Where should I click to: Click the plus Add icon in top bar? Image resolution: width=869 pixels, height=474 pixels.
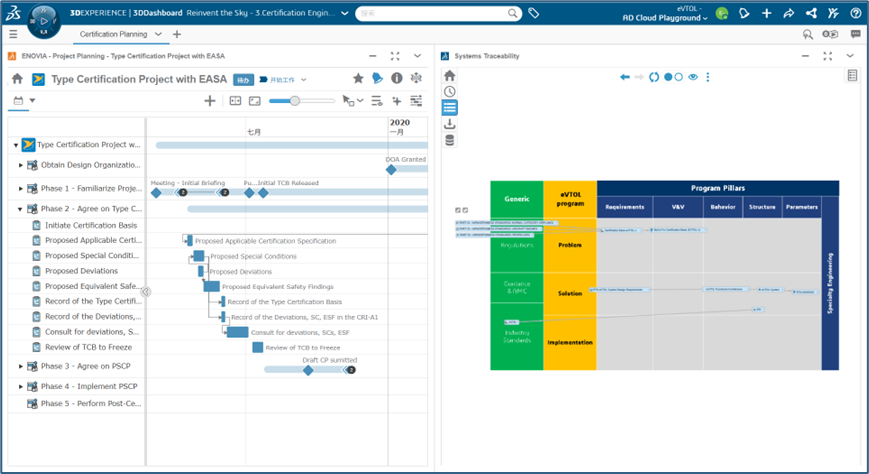point(766,13)
